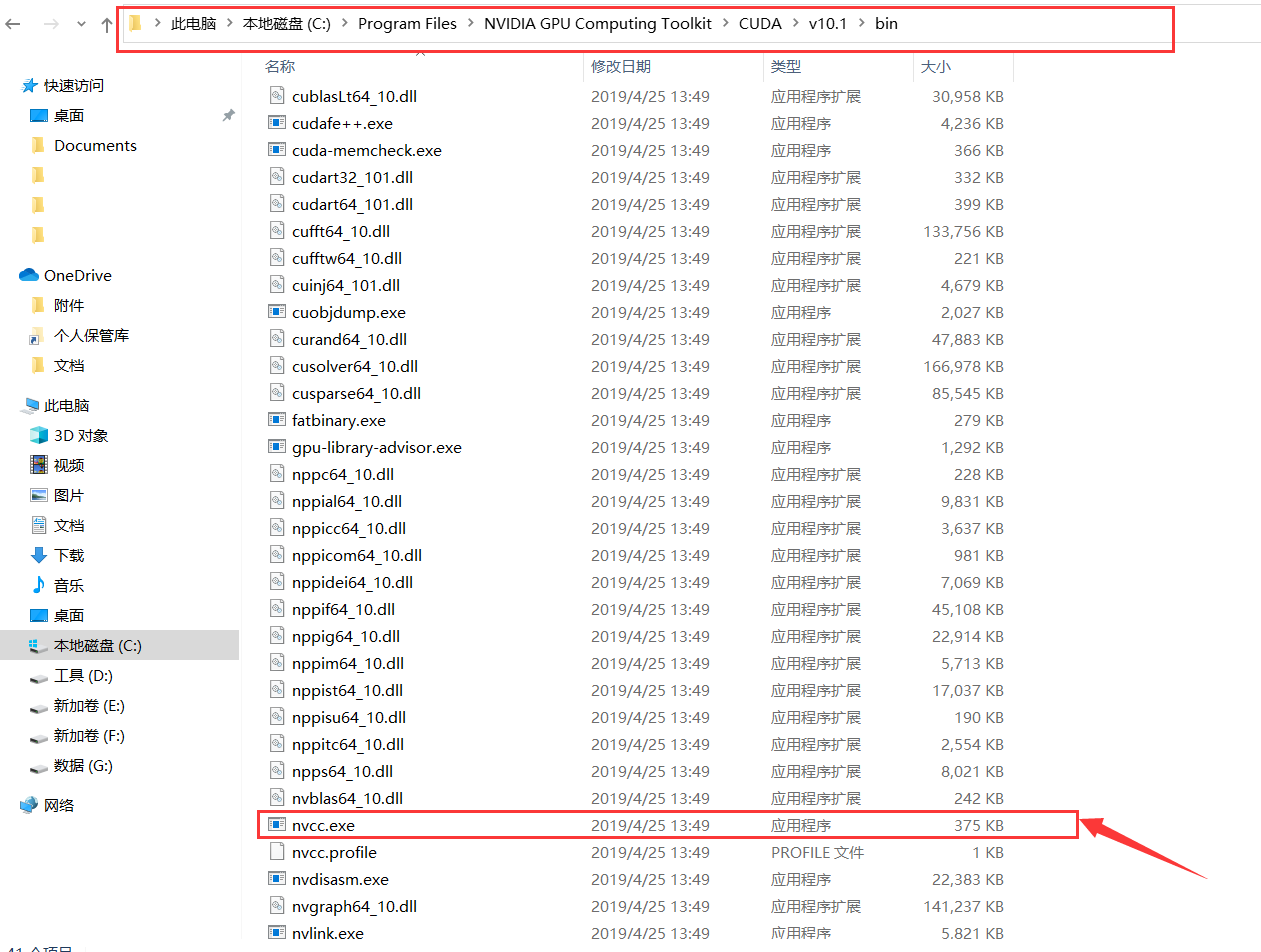Select cusolver64_10.dll file name
The width and height of the screenshot is (1261, 952).
click(x=355, y=366)
